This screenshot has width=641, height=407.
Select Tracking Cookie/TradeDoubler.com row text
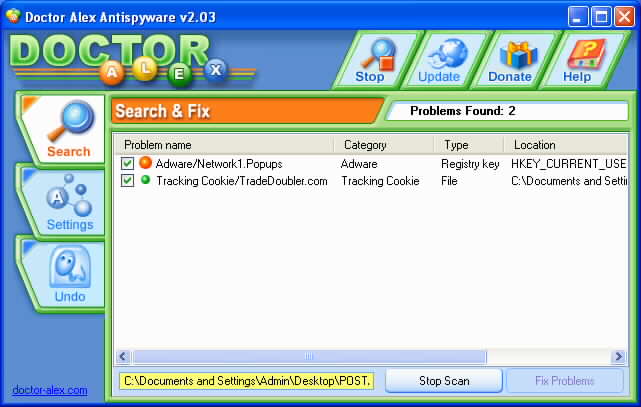click(x=242, y=181)
